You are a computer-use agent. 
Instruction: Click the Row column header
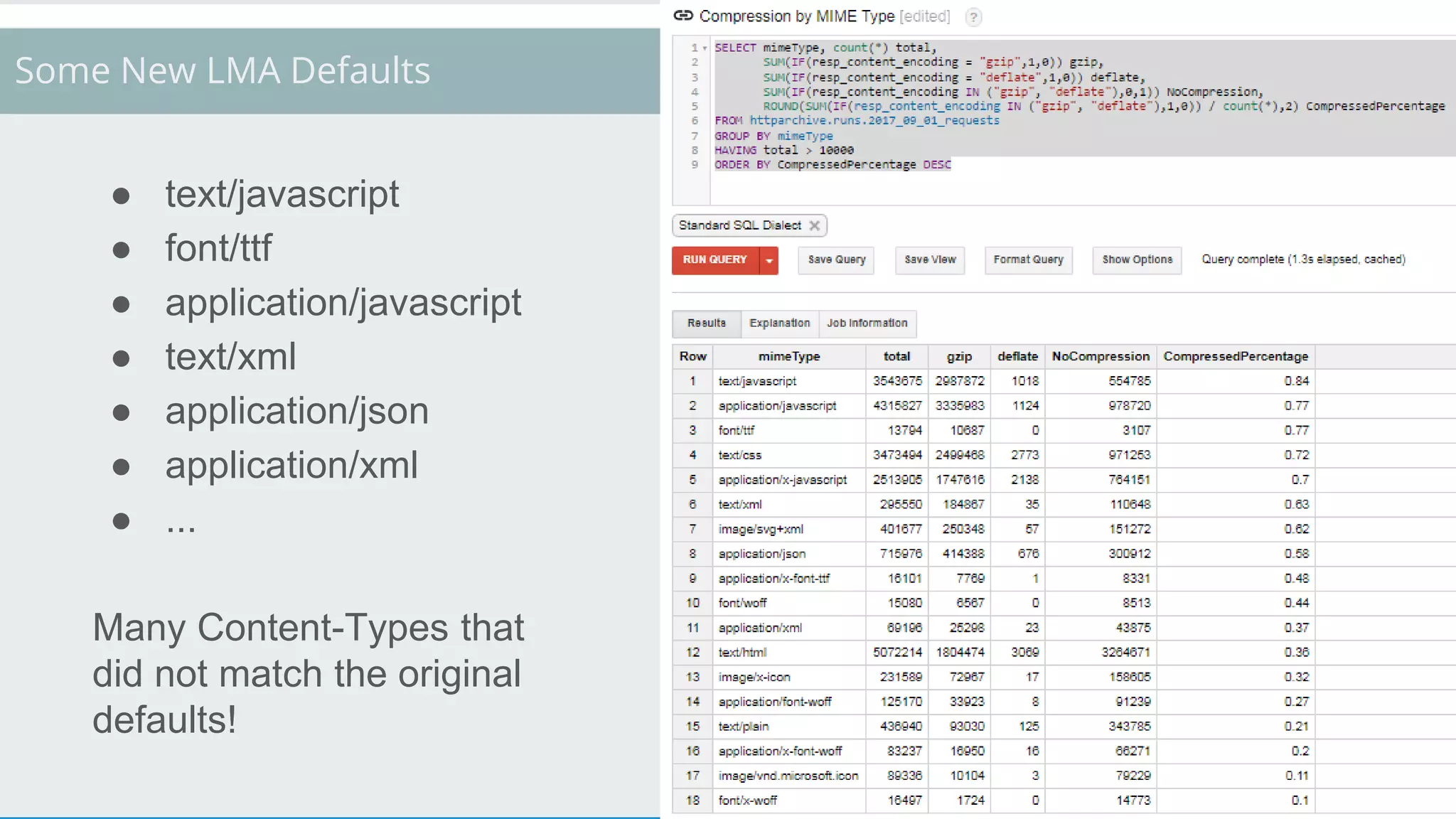pos(692,357)
